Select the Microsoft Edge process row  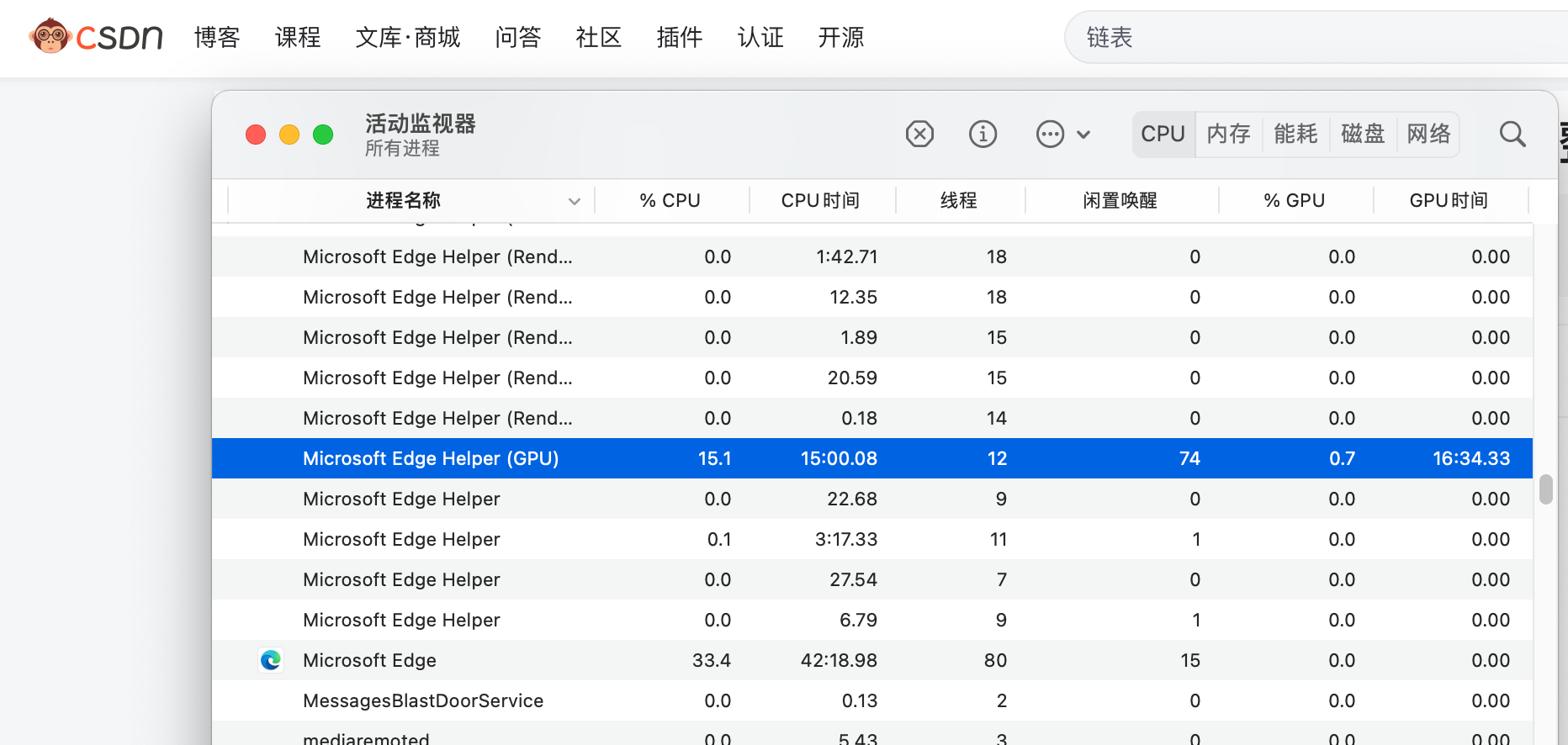pos(872,660)
